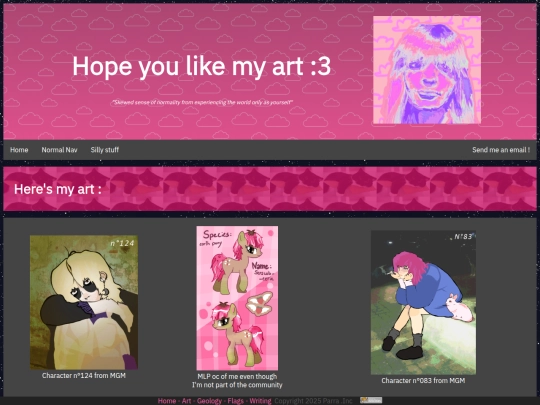Open Home in the top navigation bar
The height and width of the screenshot is (405, 540).
[19, 150]
